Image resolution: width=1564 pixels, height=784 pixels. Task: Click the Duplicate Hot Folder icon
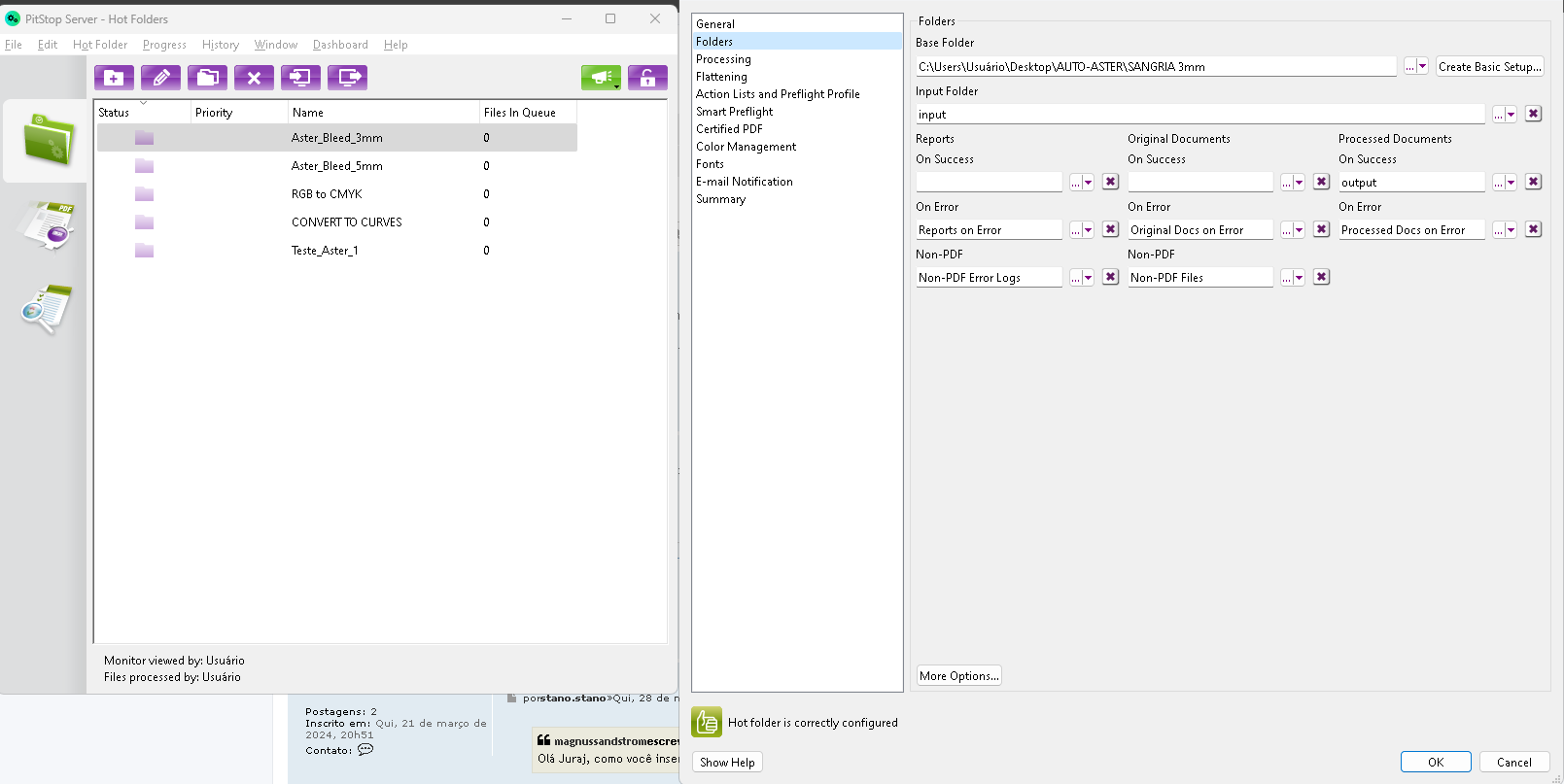point(207,78)
